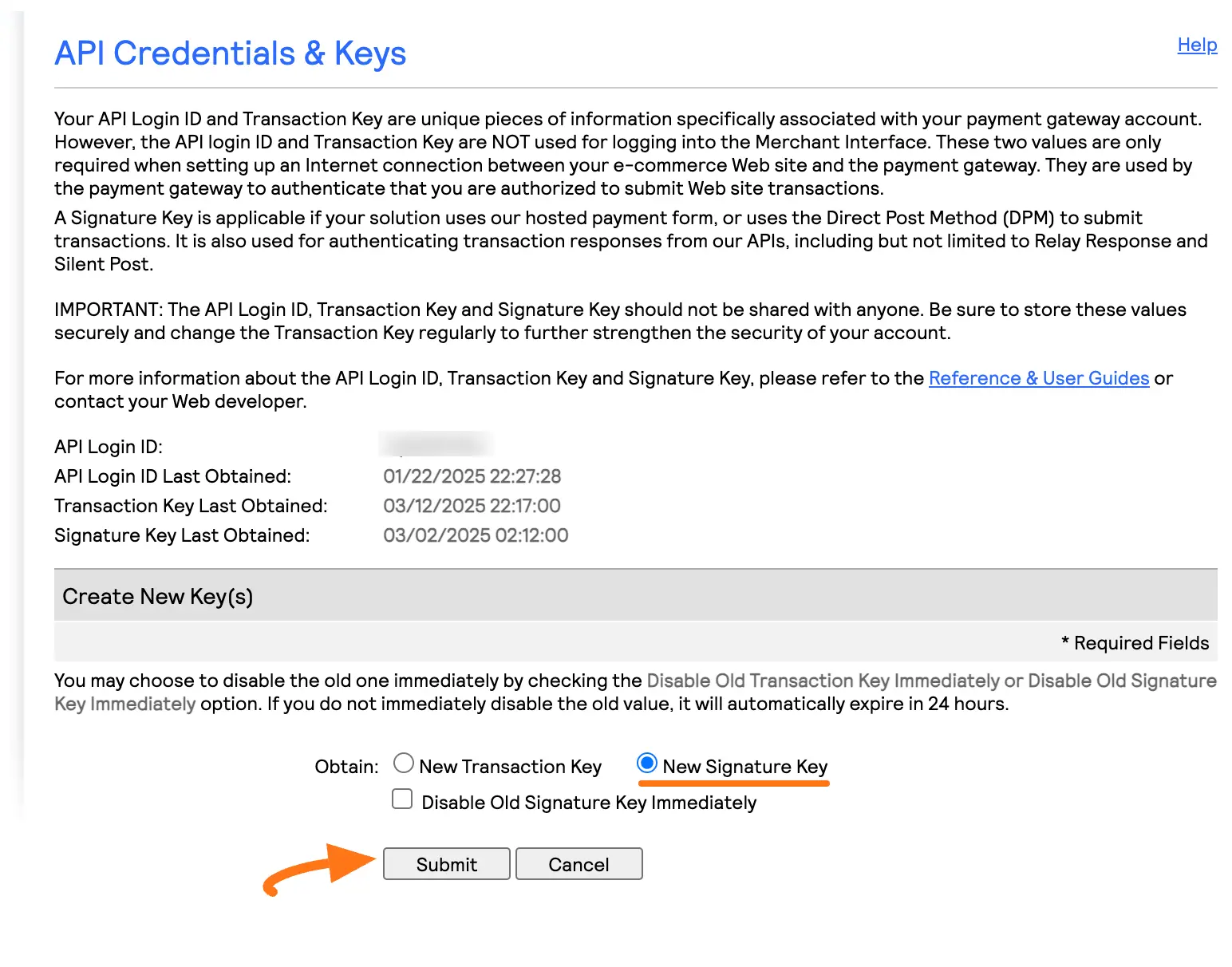The height and width of the screenshot is (967, 1232).
Task: Click the Create New Key(s) section header
Action: click(x=158, y=597)
